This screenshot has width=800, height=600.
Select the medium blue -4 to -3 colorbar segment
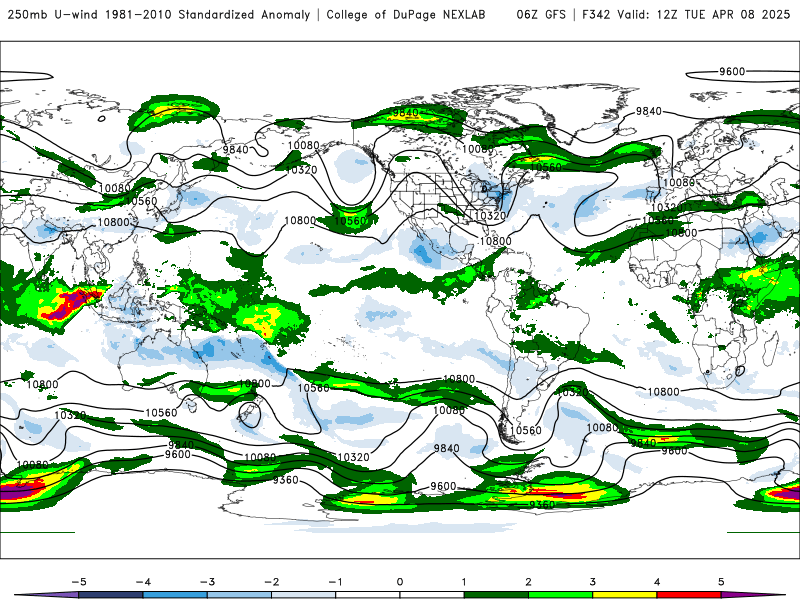click(x=175, y=595)
